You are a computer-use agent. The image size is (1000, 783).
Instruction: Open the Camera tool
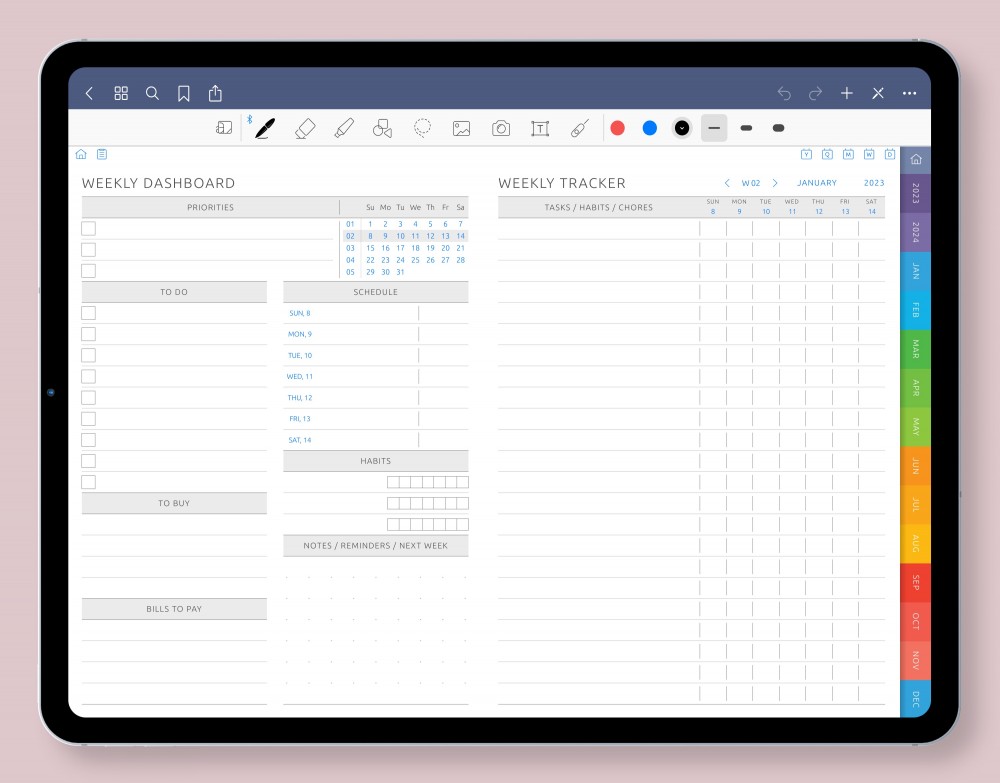501,129
